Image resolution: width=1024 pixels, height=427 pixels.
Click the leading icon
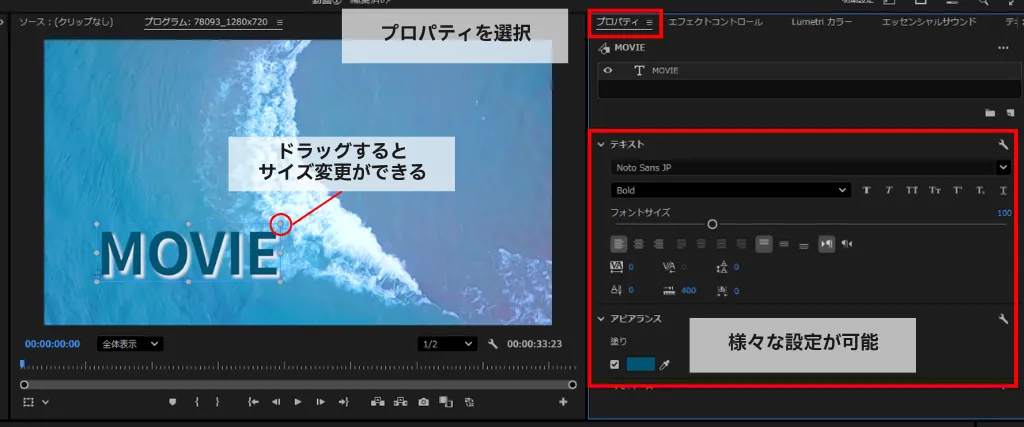(722, 266)
